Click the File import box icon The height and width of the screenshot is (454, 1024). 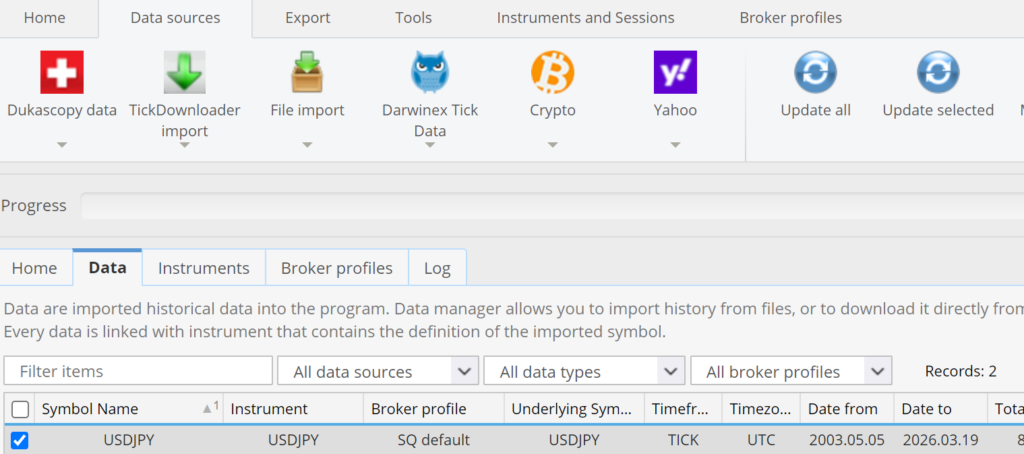(307, 73)
